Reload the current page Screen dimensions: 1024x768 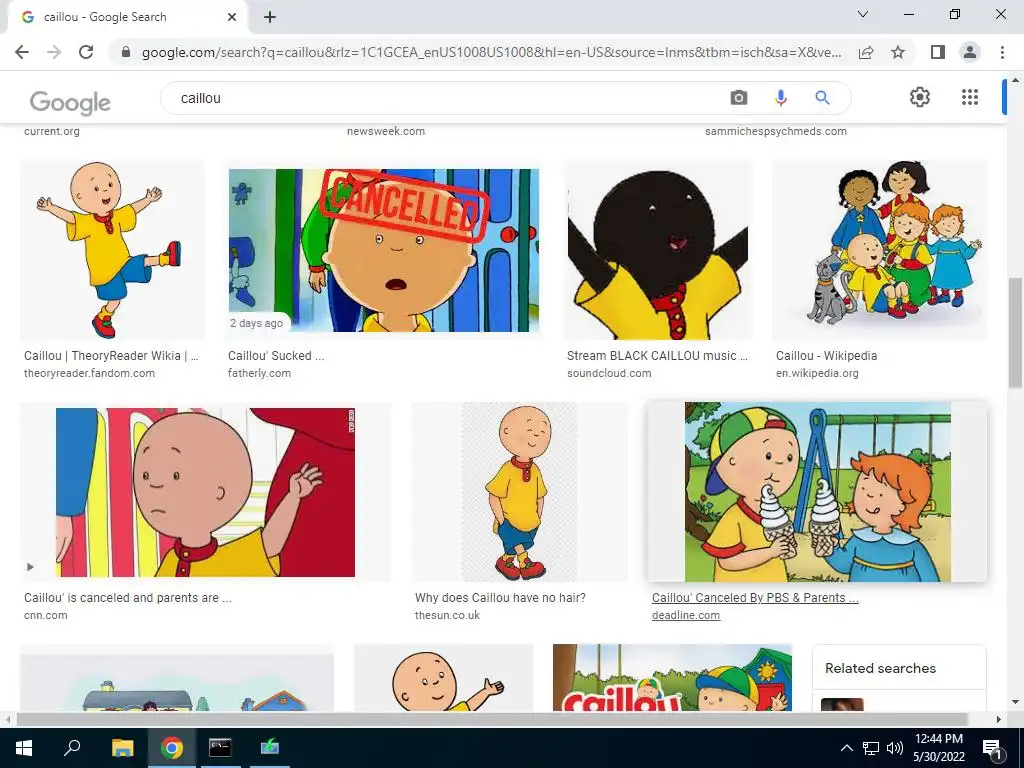86,52
